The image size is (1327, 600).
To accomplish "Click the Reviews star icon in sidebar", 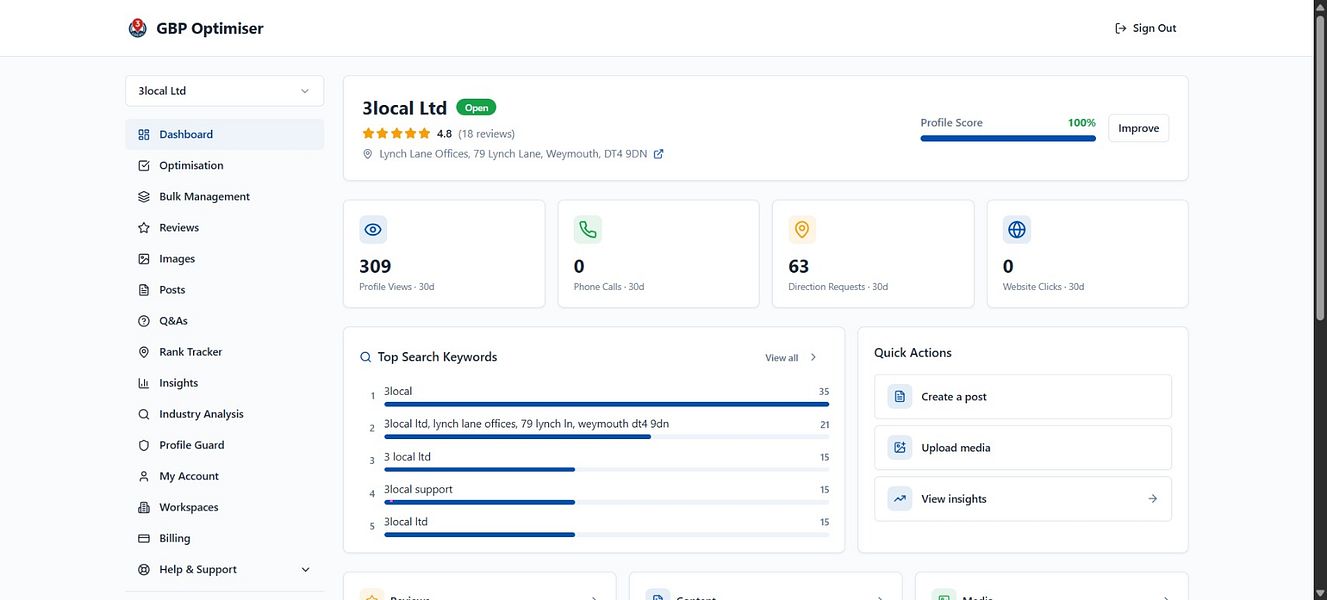I will click(144, 227).
